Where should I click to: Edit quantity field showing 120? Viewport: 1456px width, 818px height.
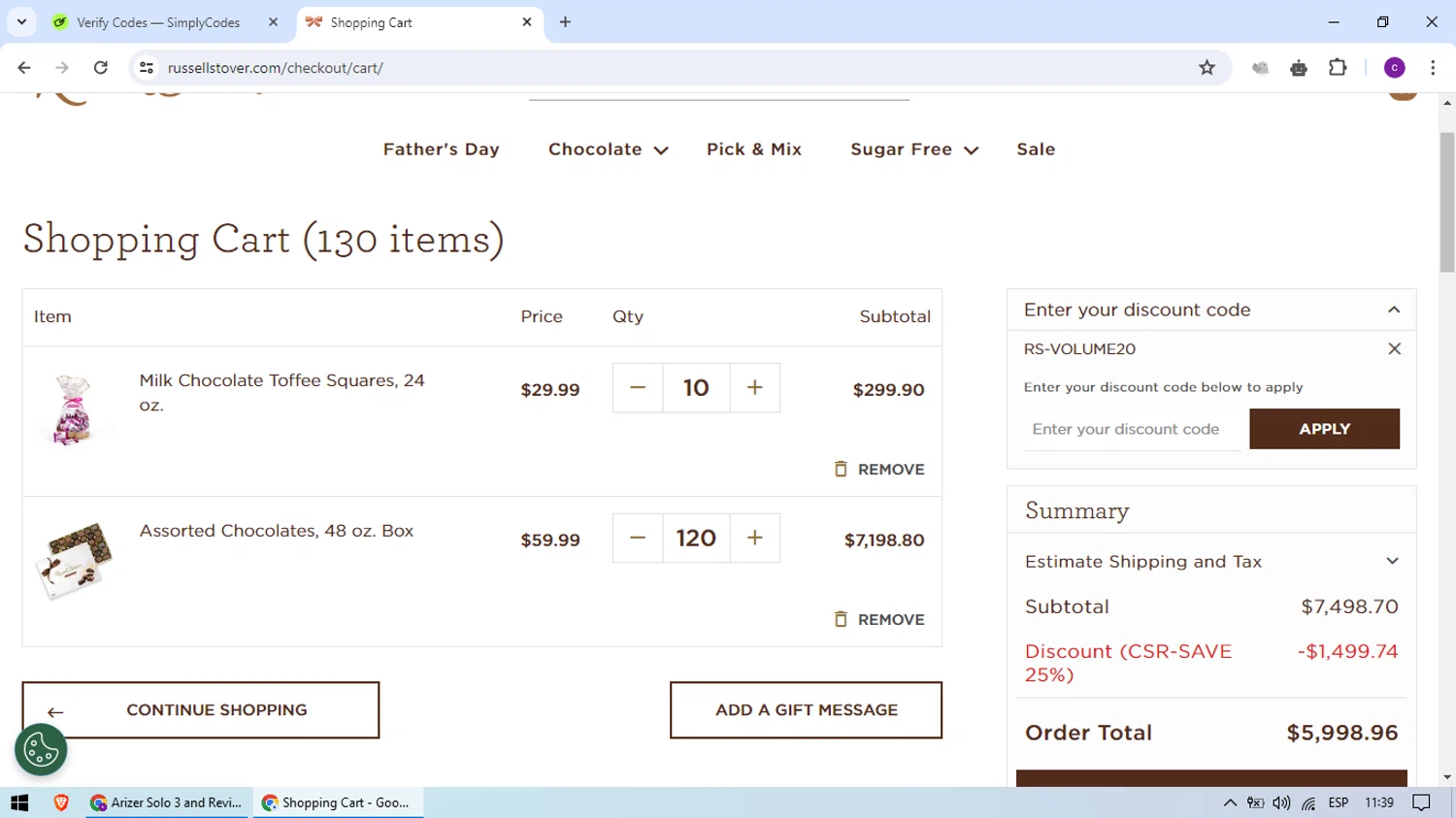696,539
